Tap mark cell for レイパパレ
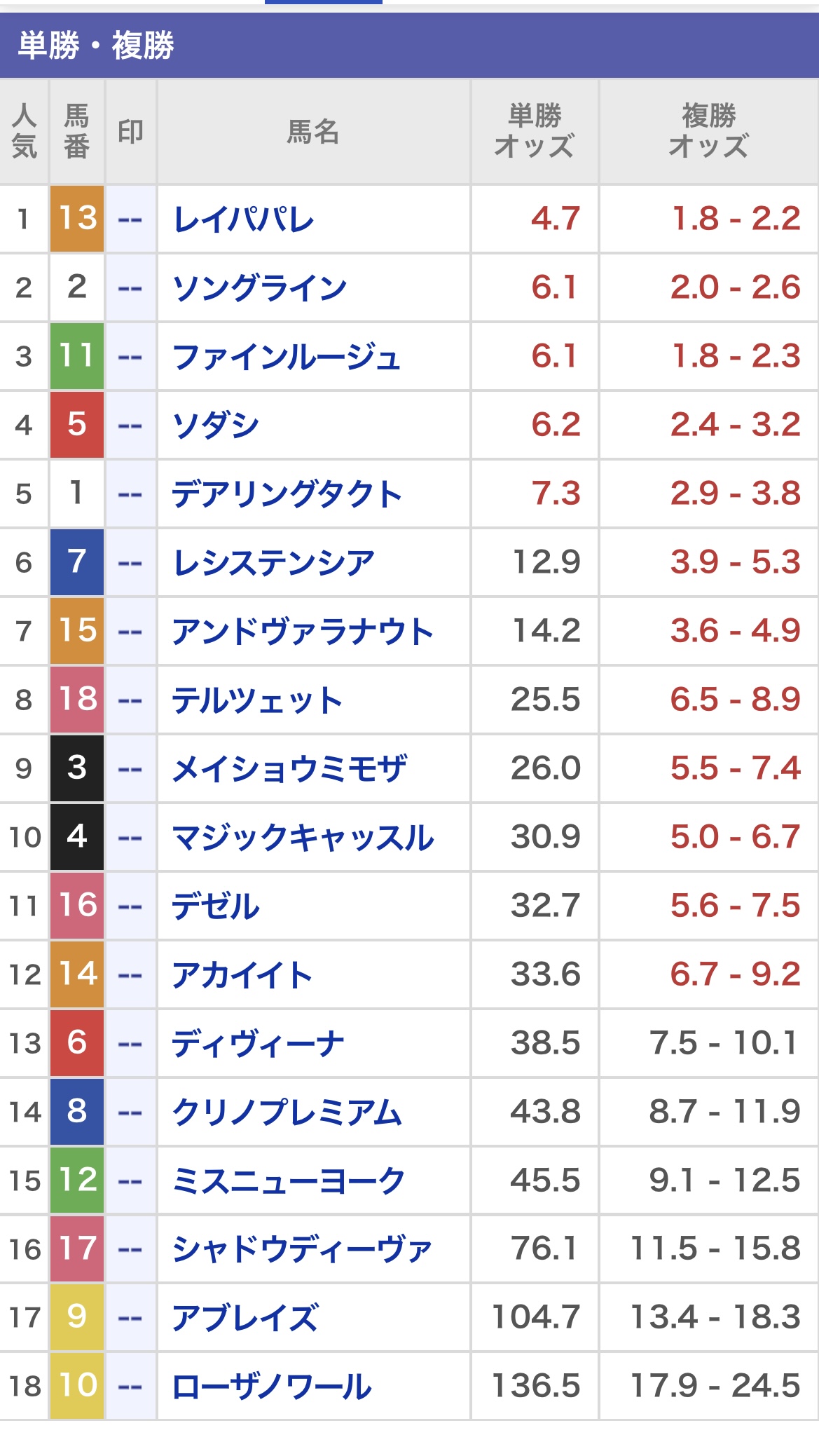 tap(130, 219)
